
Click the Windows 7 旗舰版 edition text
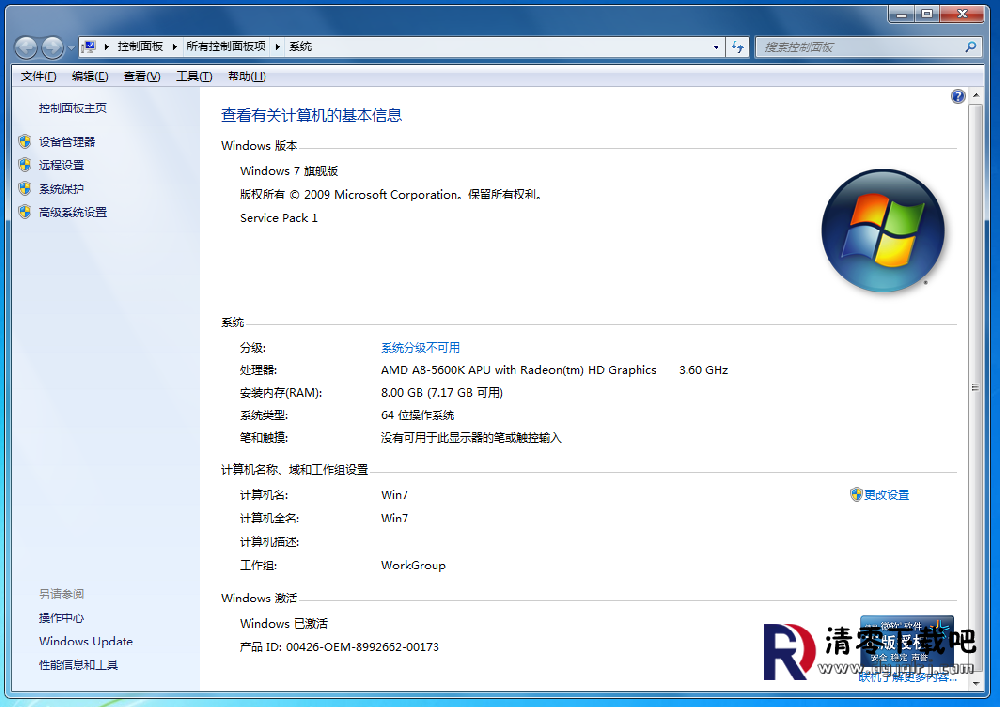pos(289,171)
